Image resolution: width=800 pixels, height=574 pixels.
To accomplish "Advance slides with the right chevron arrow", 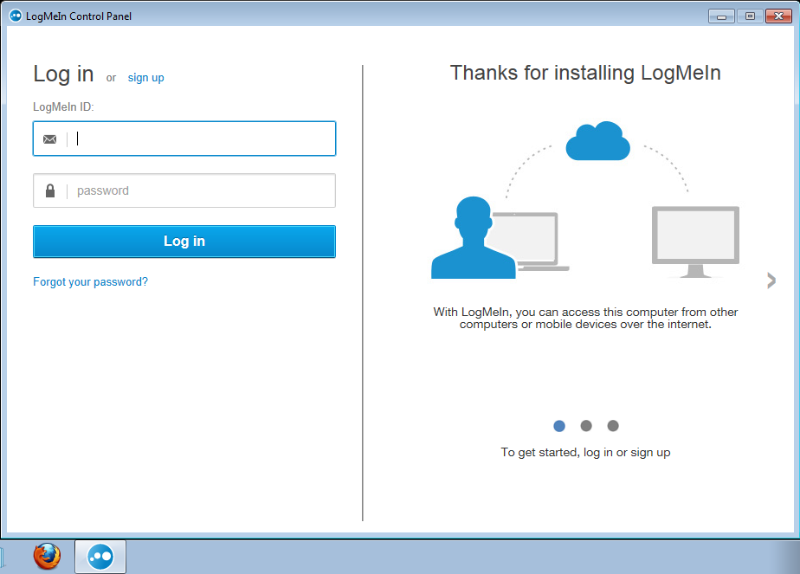I will (x=771, y=281).
